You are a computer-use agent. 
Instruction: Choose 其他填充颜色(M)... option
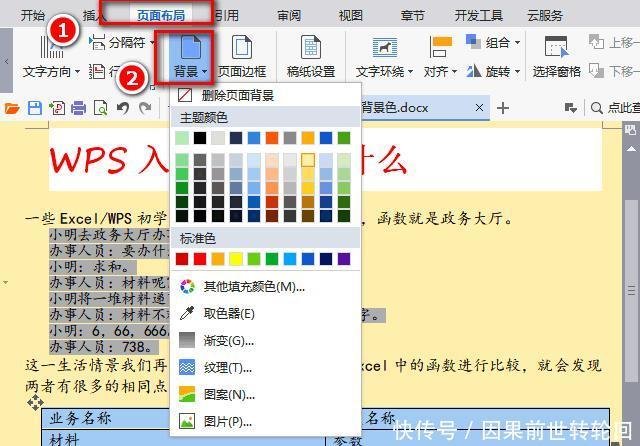point(265,287)
